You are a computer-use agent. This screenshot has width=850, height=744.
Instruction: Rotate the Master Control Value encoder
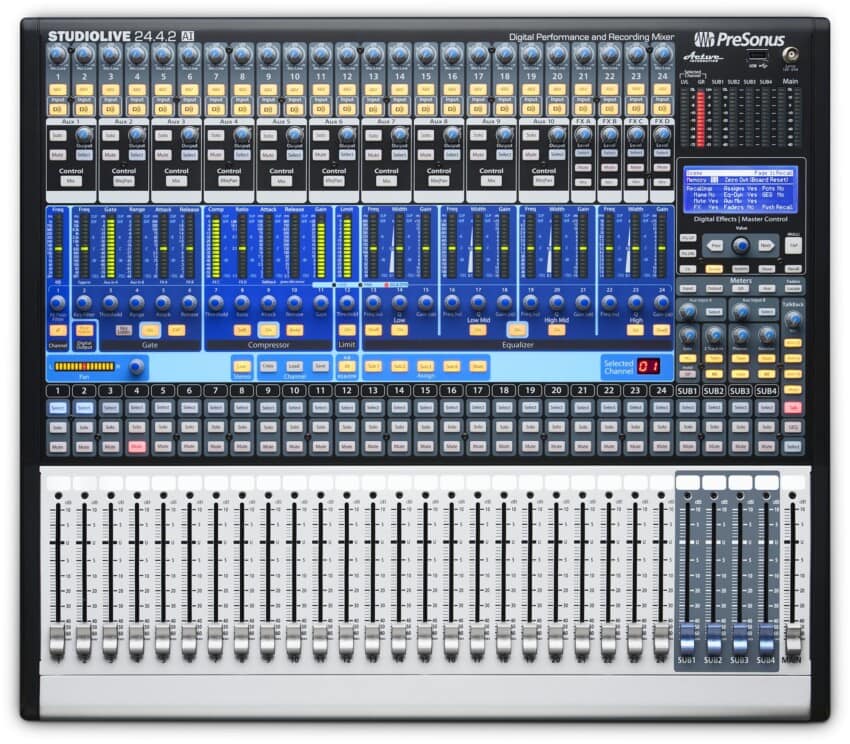tap(741, 245)
